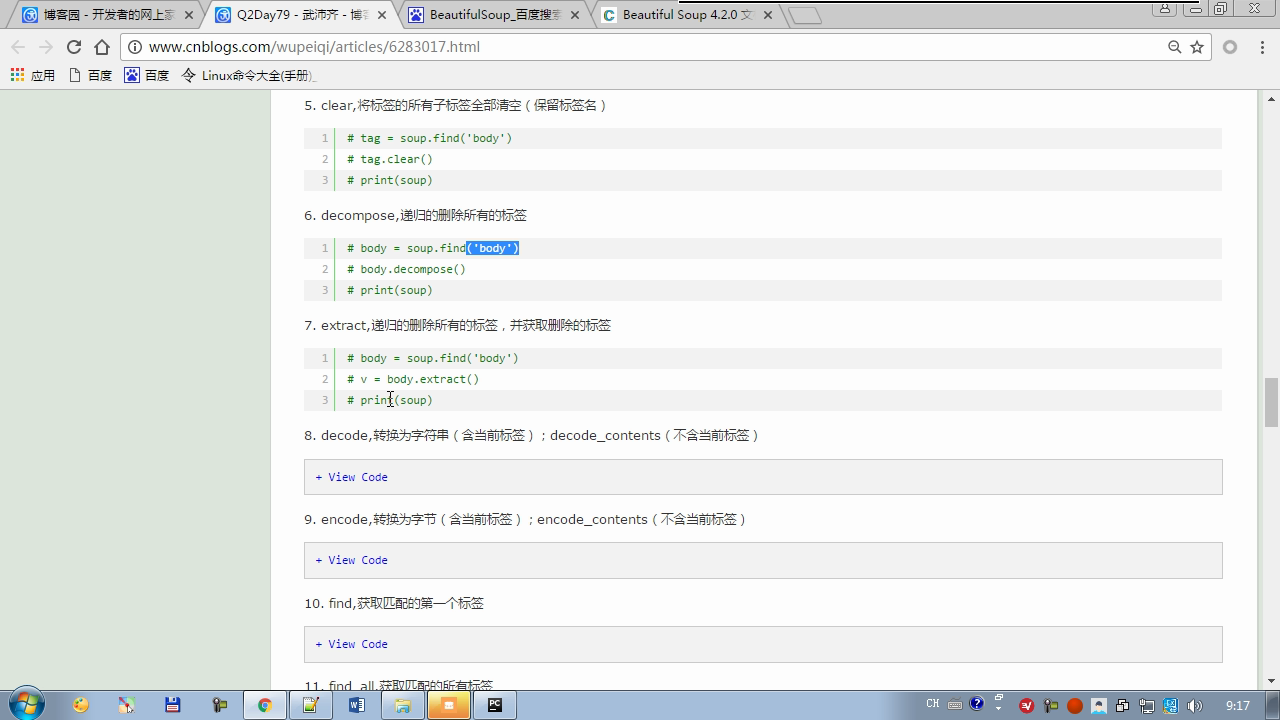Expand View Code under find section
Image resolution: width=1280 pixels, height=720 pixels.
(x=352, y=644)
